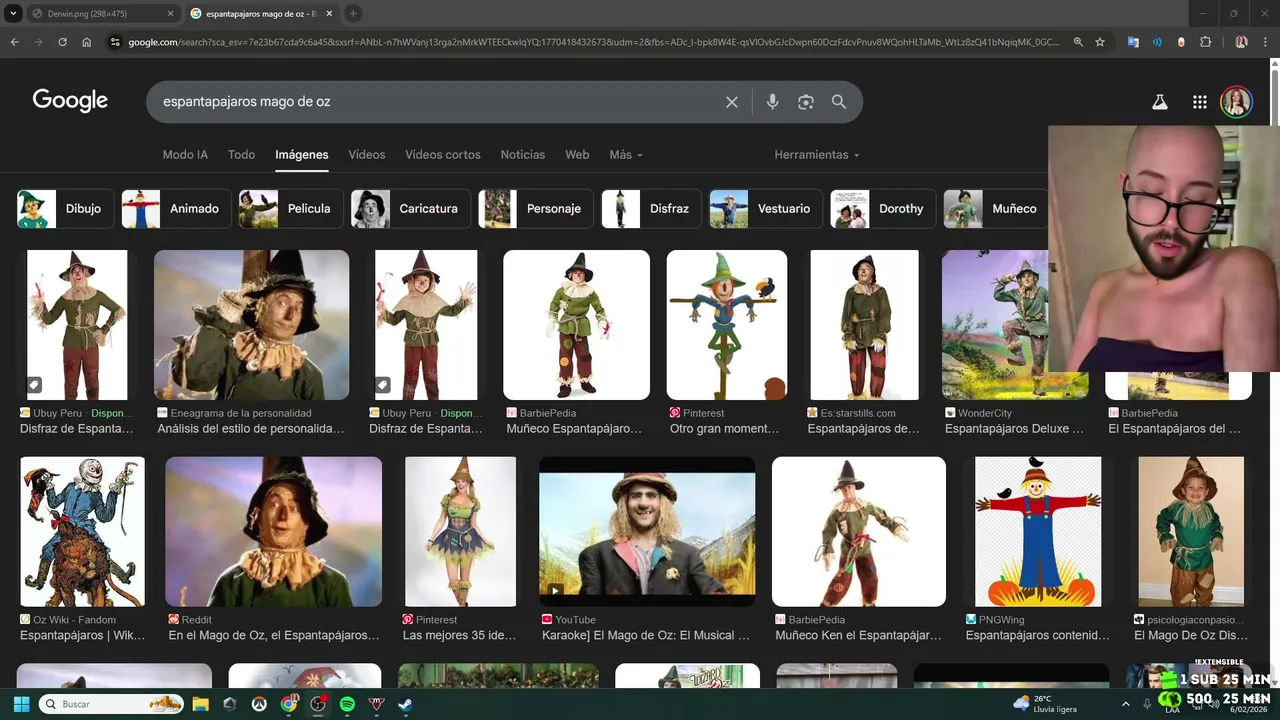
Task: Open Google Lens image search
Action: 806,102
